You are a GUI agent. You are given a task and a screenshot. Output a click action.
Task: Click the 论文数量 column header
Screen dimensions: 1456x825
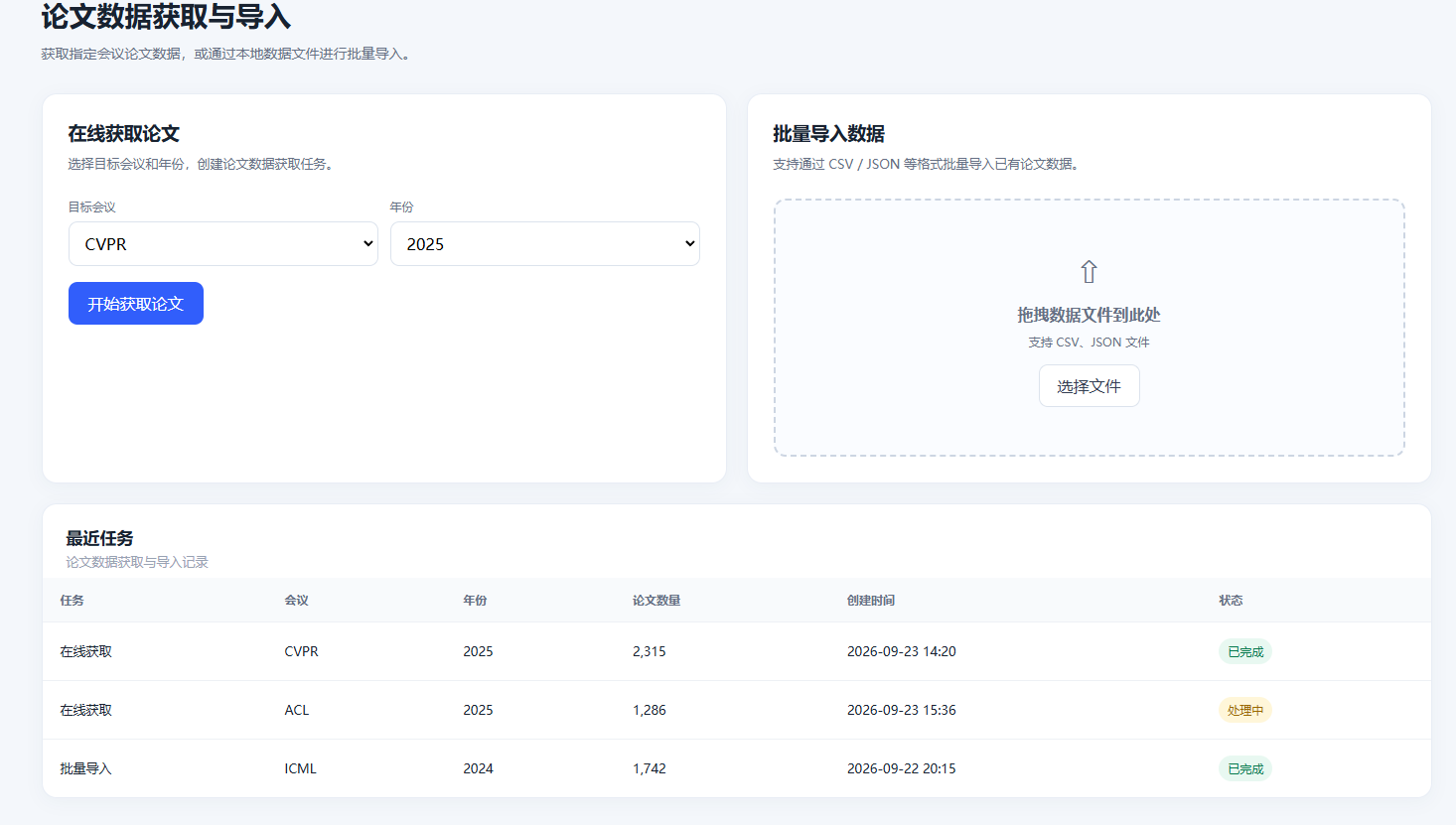656,601
